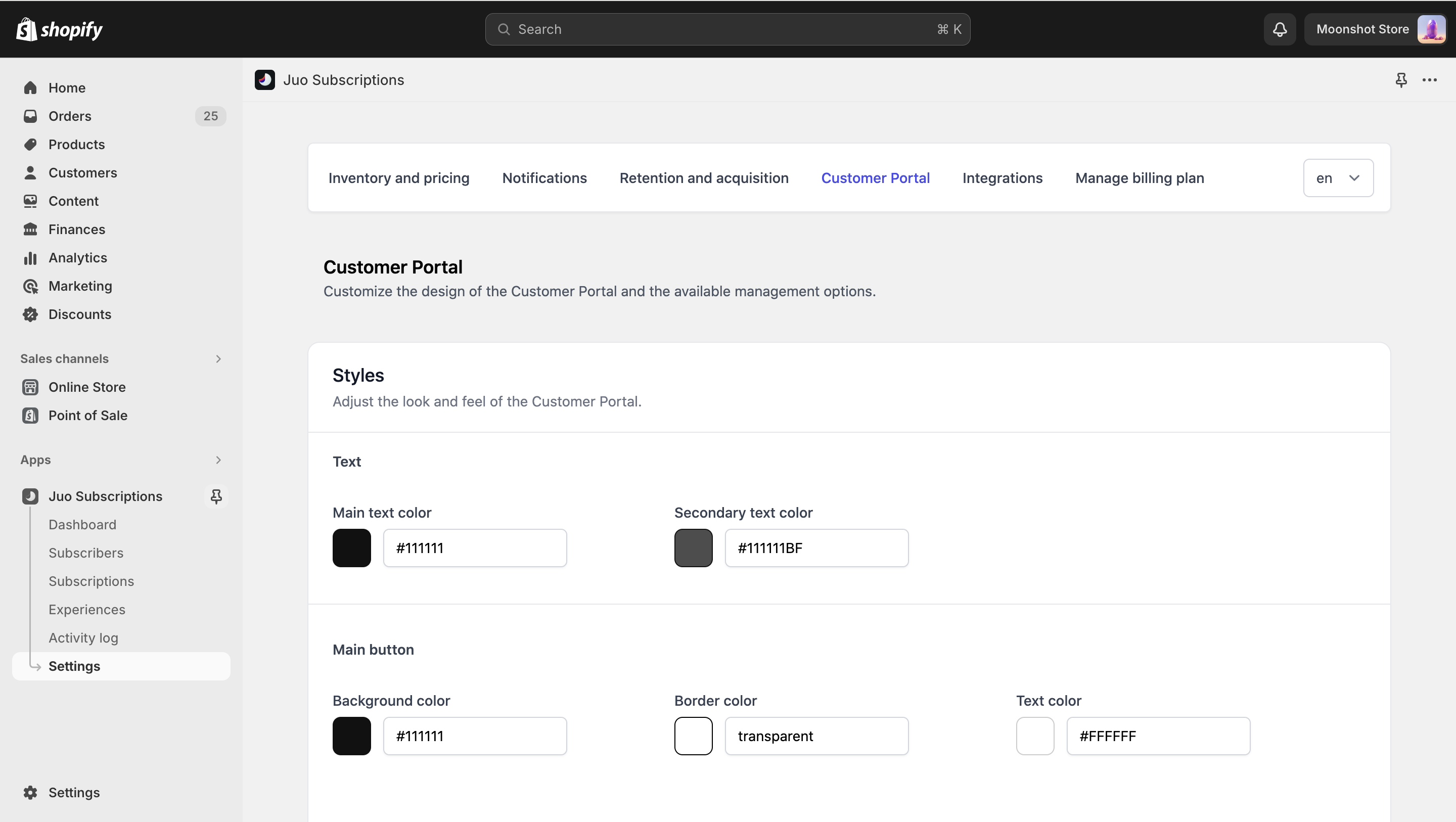The height and width of the screenshot is (822, 1456).
Task: Click the more options ellipsis icon
Action: pyautogui.click(x=1430, y=79)
